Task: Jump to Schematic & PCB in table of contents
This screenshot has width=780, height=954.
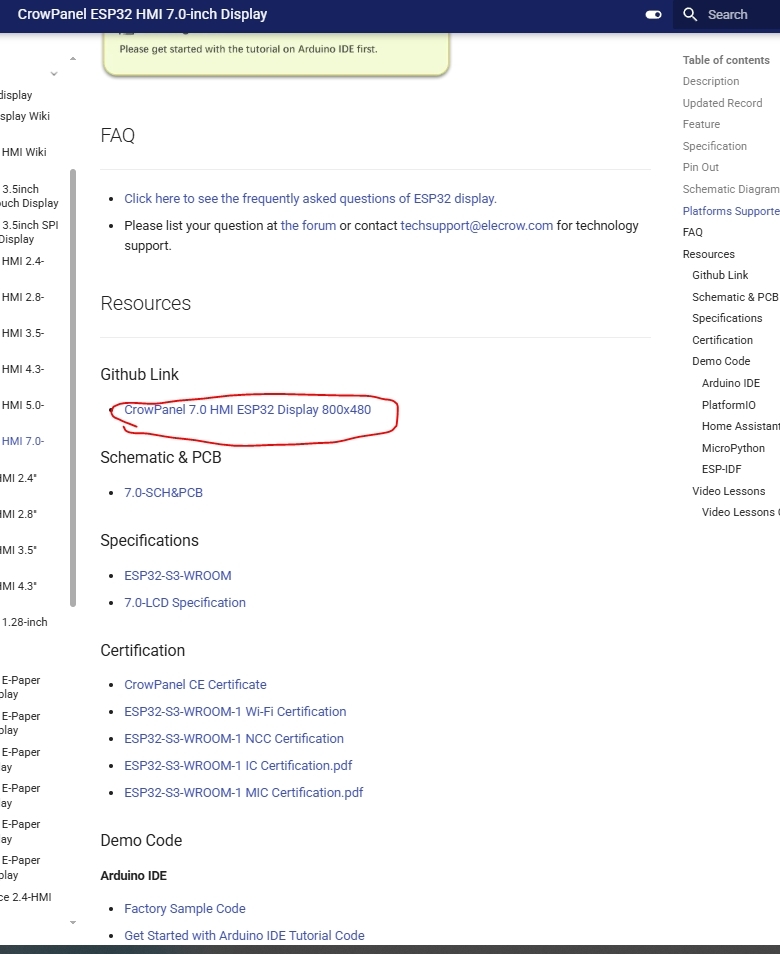Action: coord(735,297)
